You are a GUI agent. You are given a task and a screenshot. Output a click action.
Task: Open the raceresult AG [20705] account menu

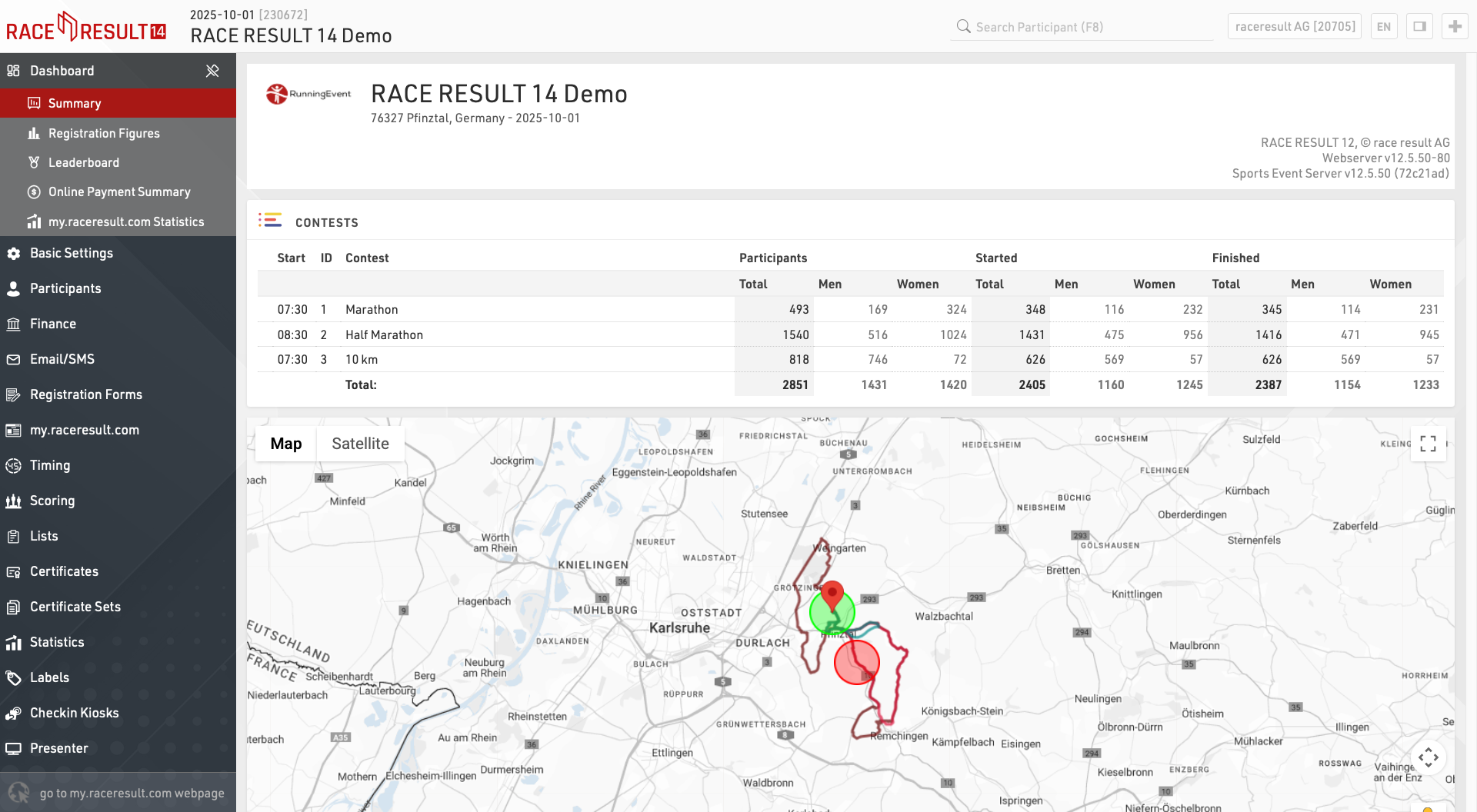point(1295,27)
